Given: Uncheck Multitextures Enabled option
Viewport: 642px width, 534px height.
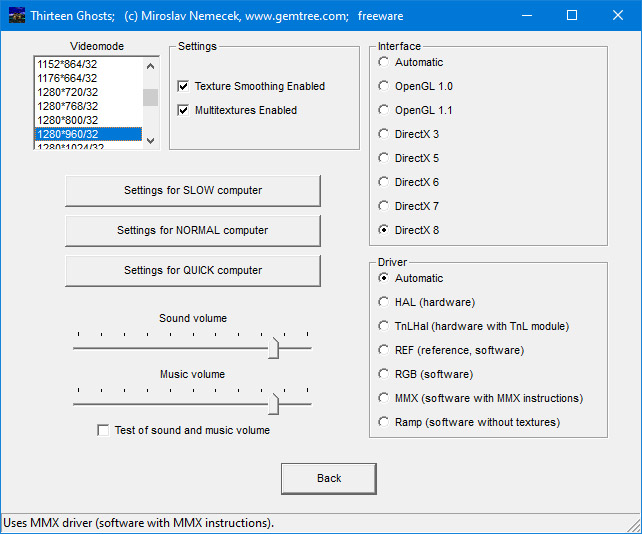Looking at the screenshot, I should [x=183, y=111].
